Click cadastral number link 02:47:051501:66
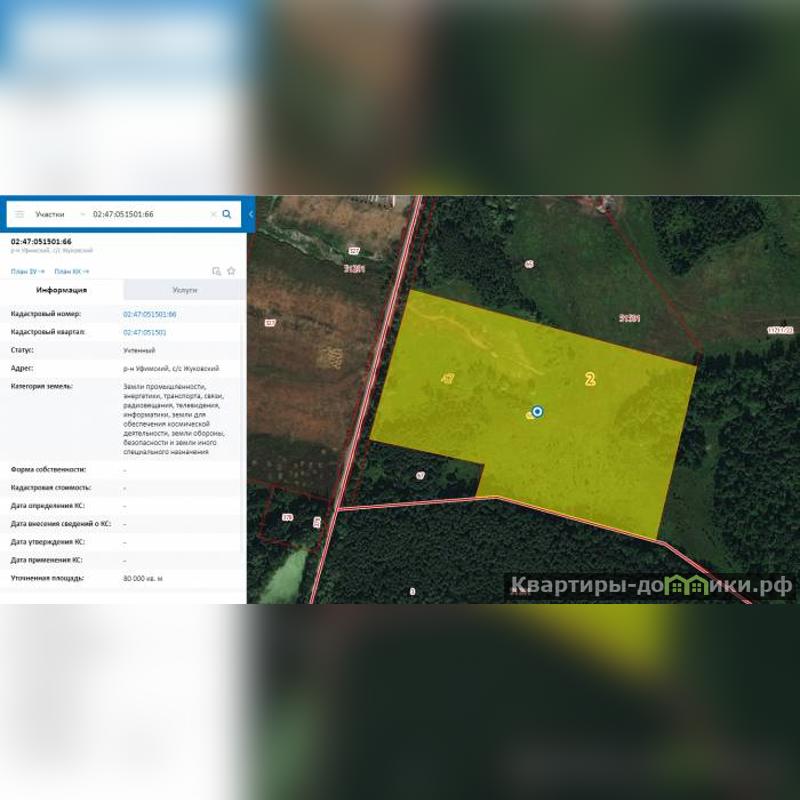 [150, 314]
